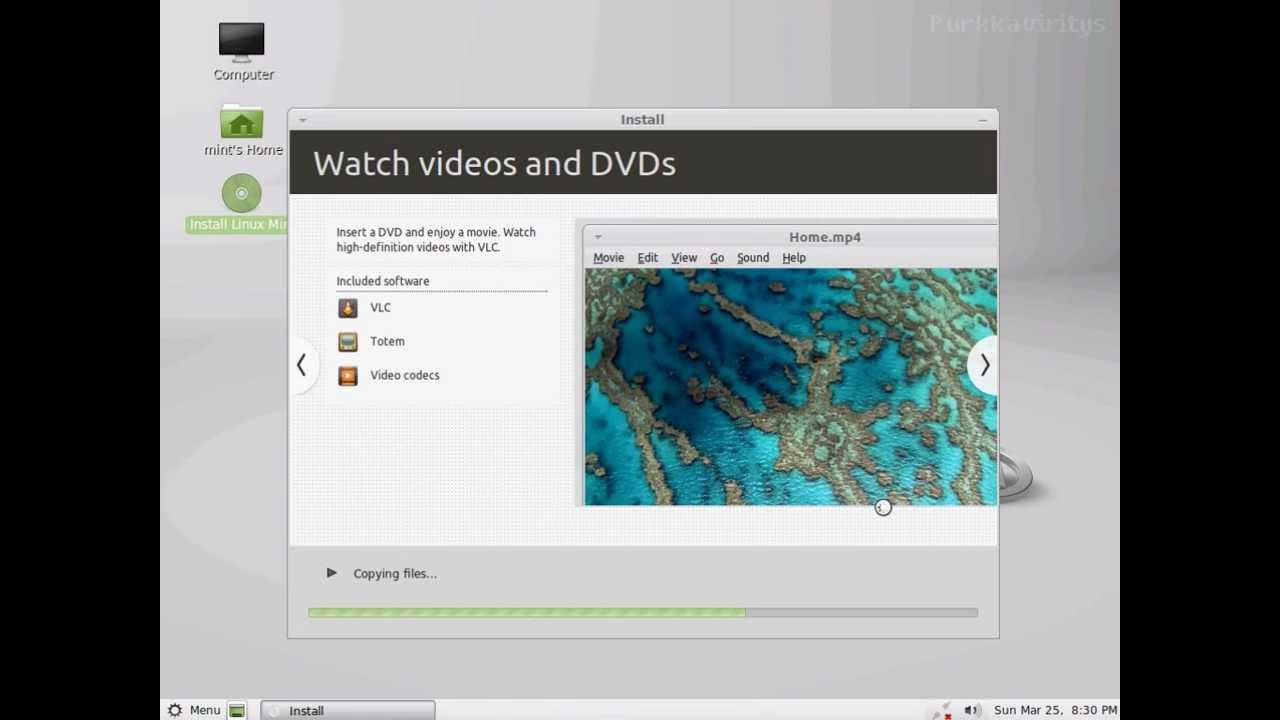This screenshot has height=720, width=1280.
Task: Click the Video codecs label
Action: point(404,376)
